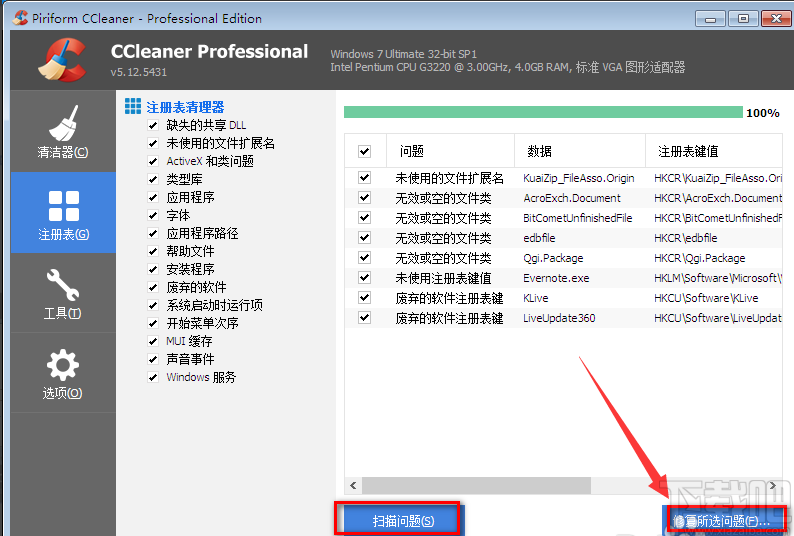Image resolution: width=794 pixels, height=536 pixels.
Task: Uncheck the KuaiZip_FileAsso.Origin result row
Action: click(x=364, y=177)
